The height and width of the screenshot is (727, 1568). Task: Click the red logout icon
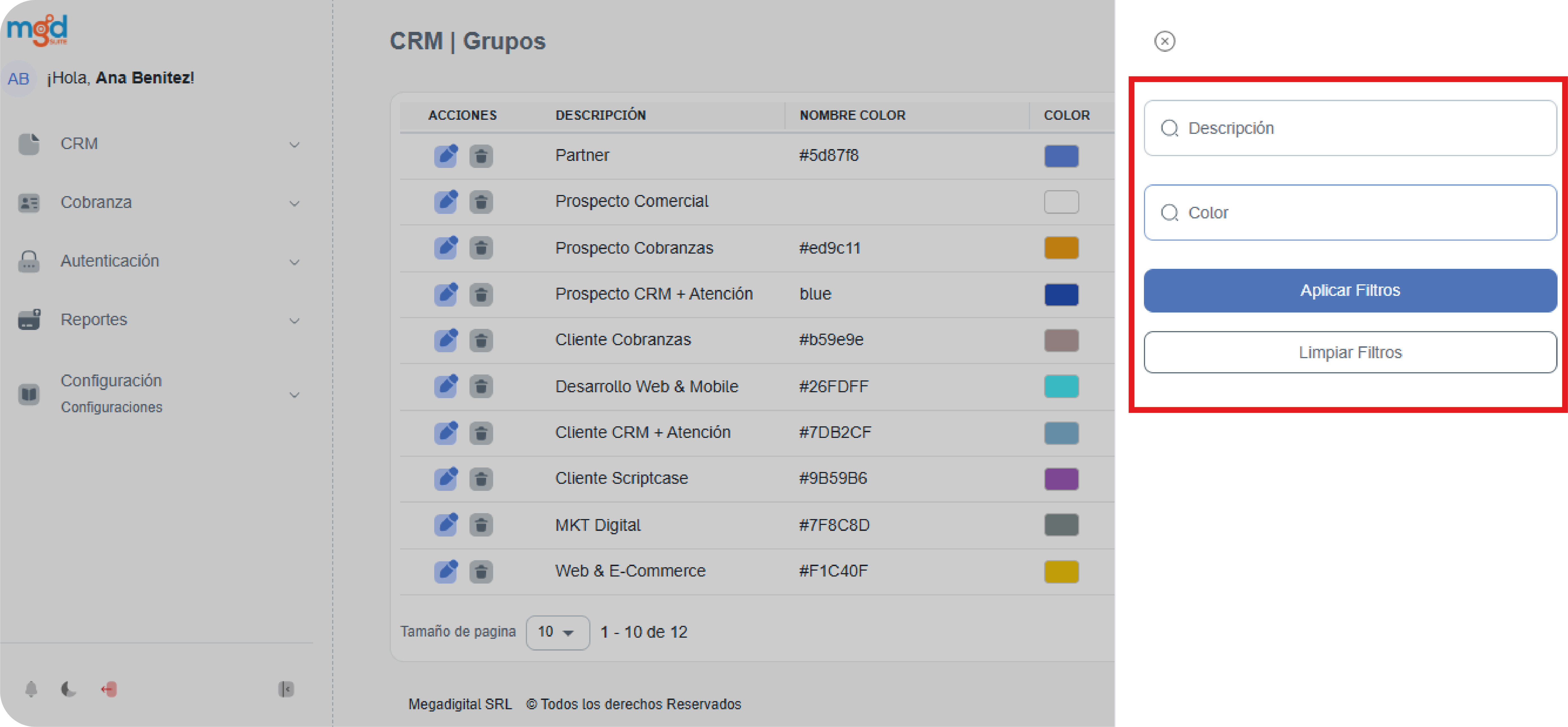coord(109,689)
